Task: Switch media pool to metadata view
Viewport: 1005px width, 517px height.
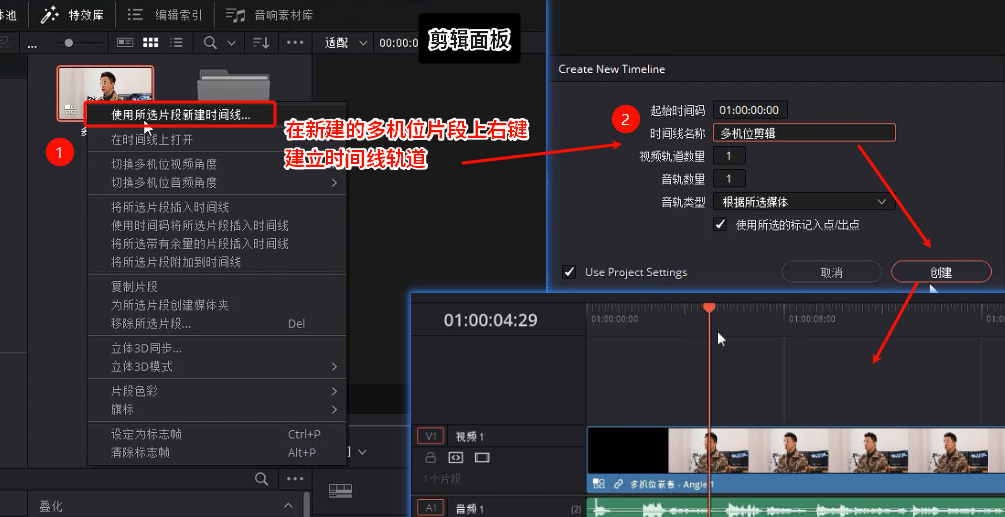Action: point(125,42)
